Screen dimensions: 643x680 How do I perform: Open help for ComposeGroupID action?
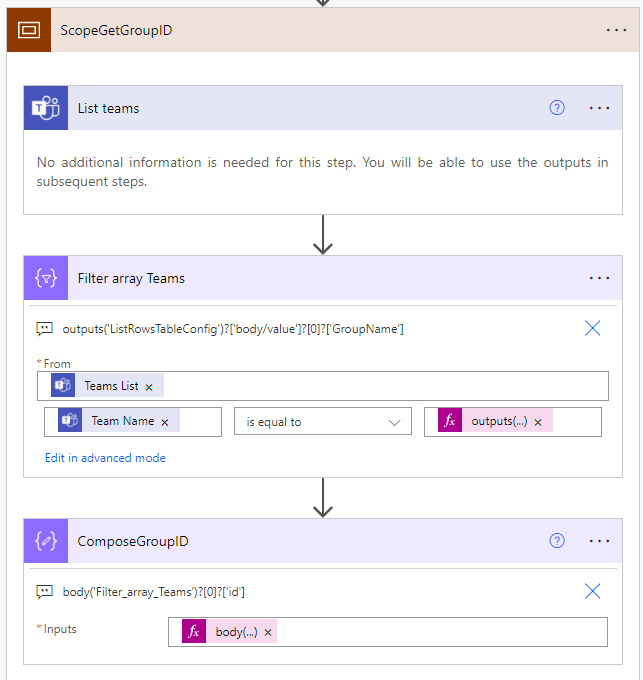[x=557, y=541]
